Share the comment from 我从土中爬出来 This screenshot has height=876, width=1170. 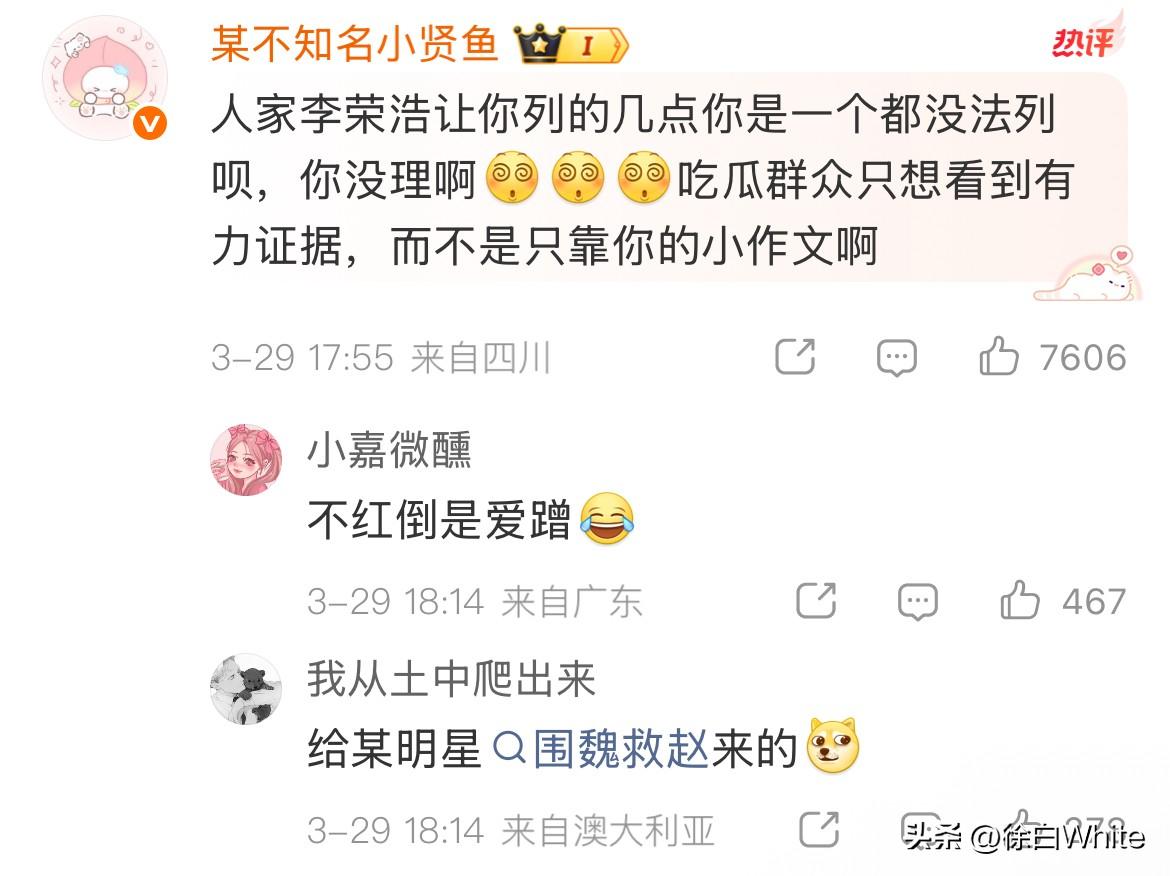(x=819, y=829)
